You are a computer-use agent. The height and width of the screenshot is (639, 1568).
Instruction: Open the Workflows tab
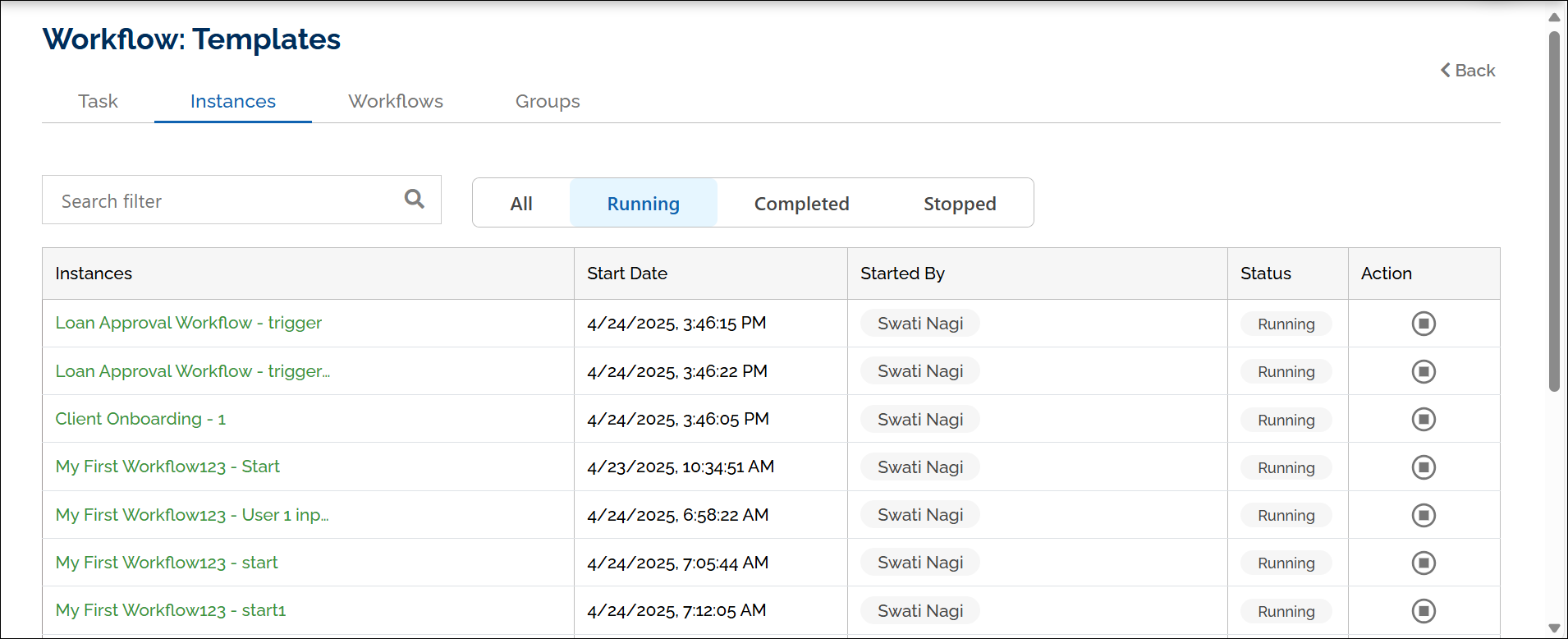coord(395,101)
